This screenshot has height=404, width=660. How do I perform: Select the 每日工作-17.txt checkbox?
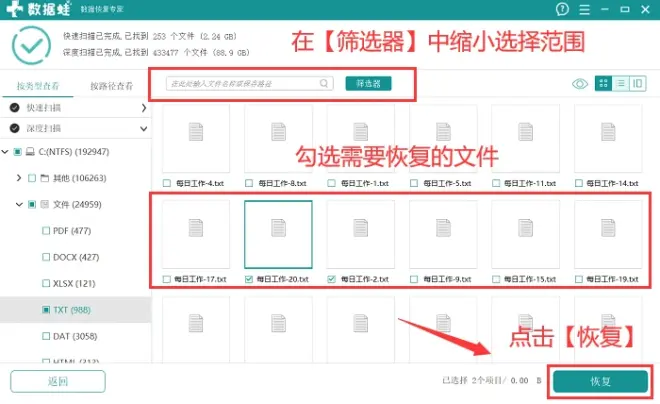[167, 279]
